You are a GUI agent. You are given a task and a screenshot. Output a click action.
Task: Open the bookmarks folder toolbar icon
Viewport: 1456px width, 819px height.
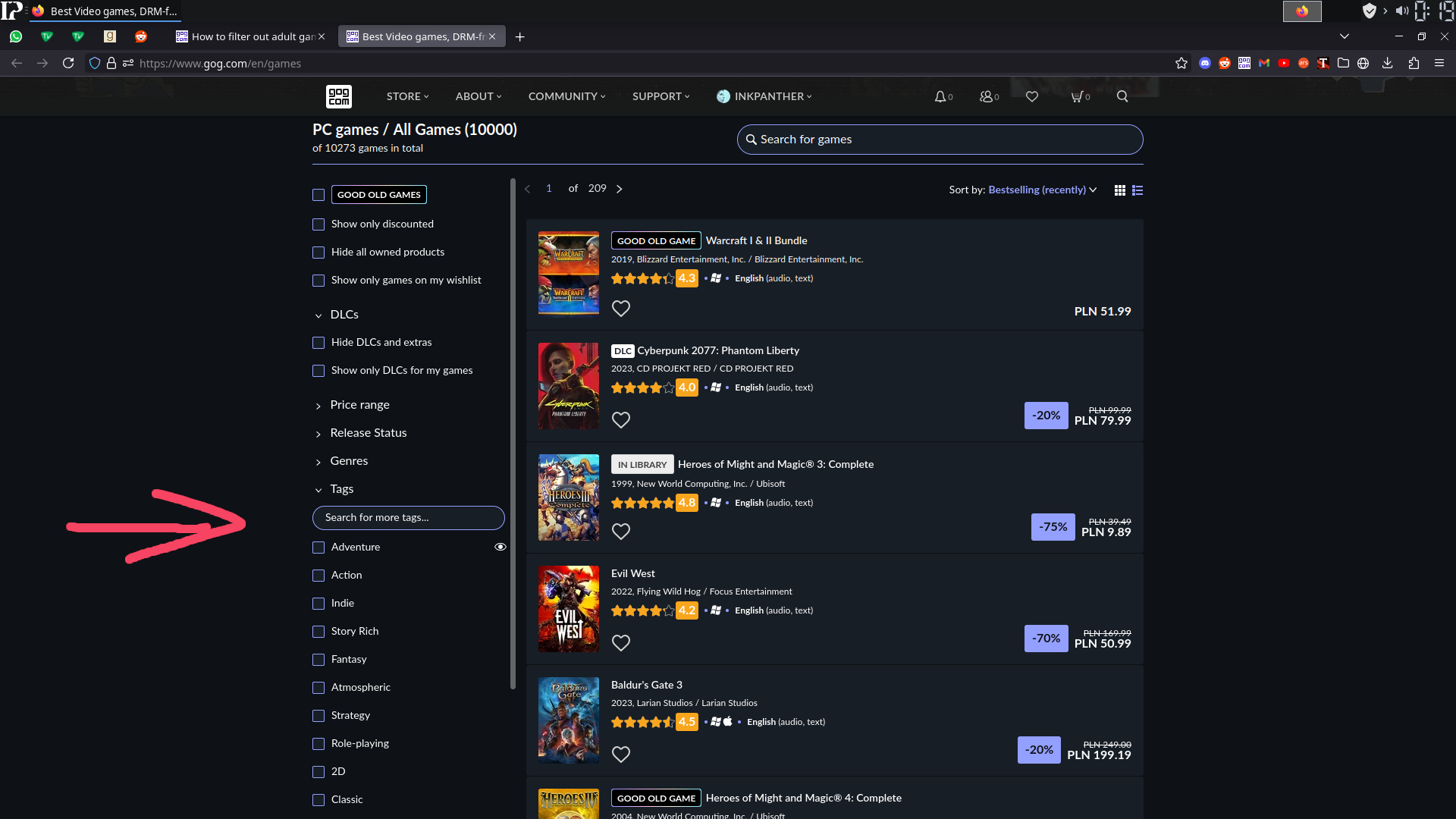point(1343,64)
